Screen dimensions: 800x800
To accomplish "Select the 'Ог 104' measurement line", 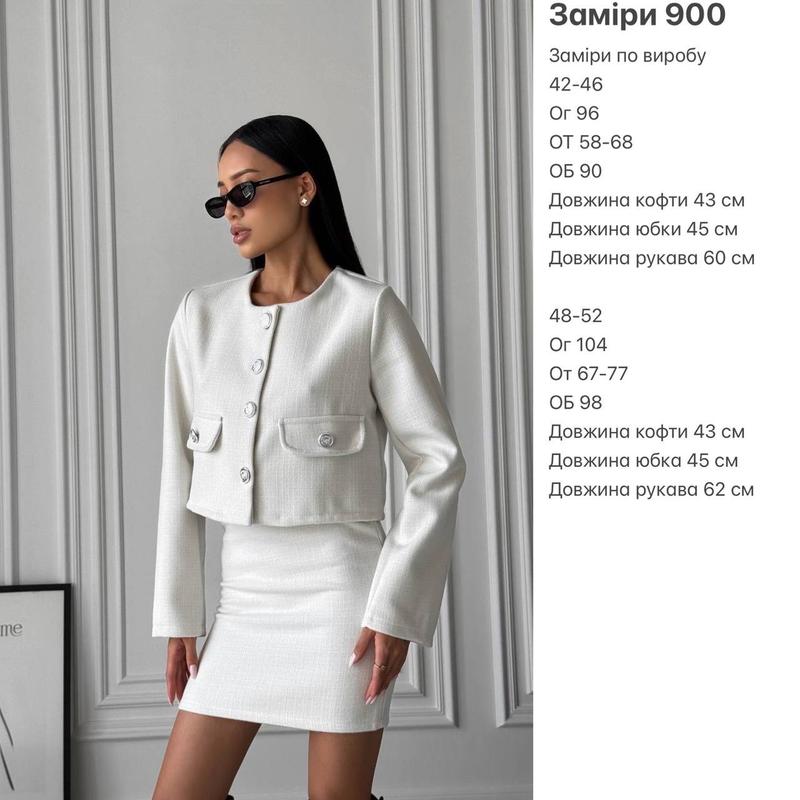I will pos(578,345).
